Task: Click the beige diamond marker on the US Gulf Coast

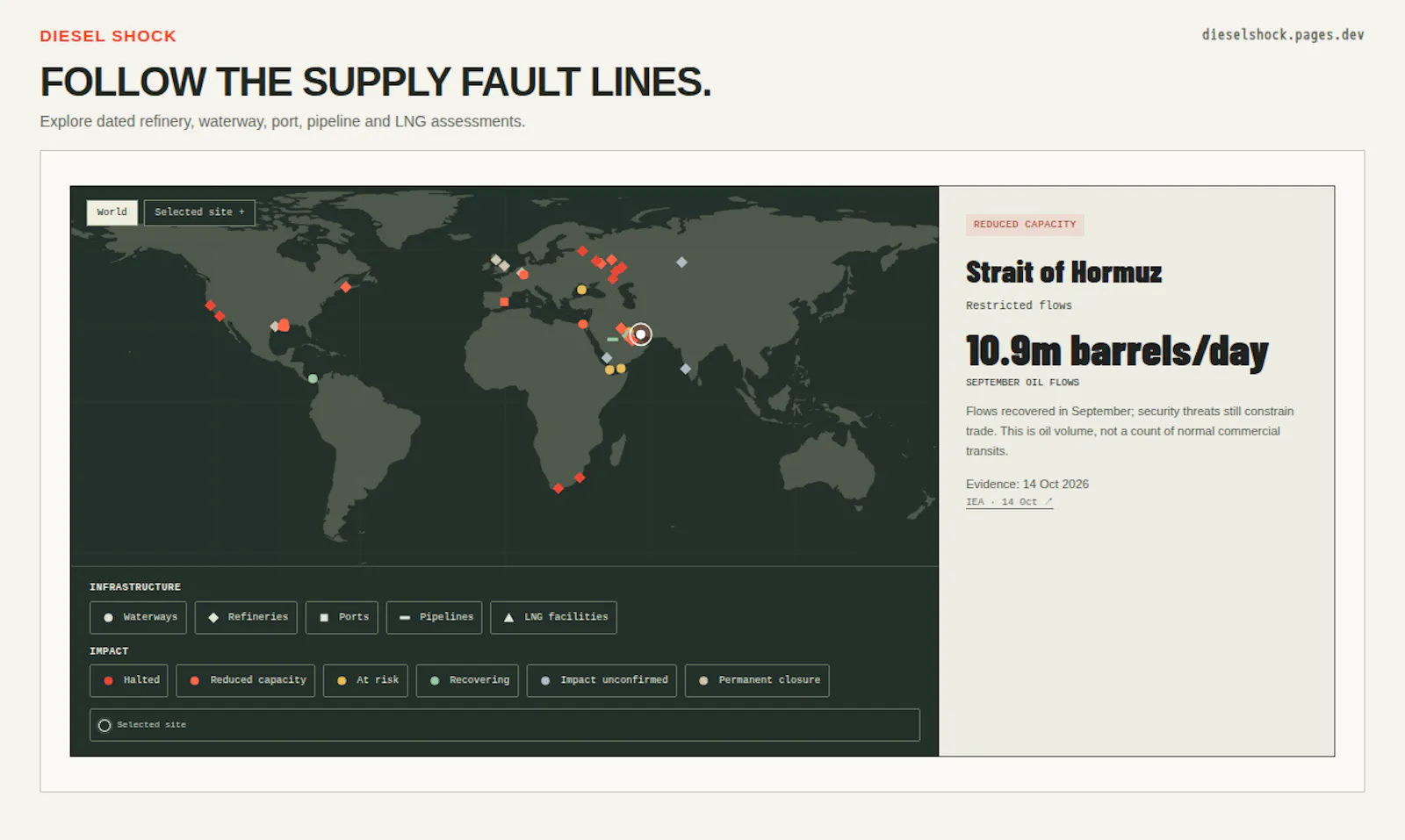Action: [275, 327]
